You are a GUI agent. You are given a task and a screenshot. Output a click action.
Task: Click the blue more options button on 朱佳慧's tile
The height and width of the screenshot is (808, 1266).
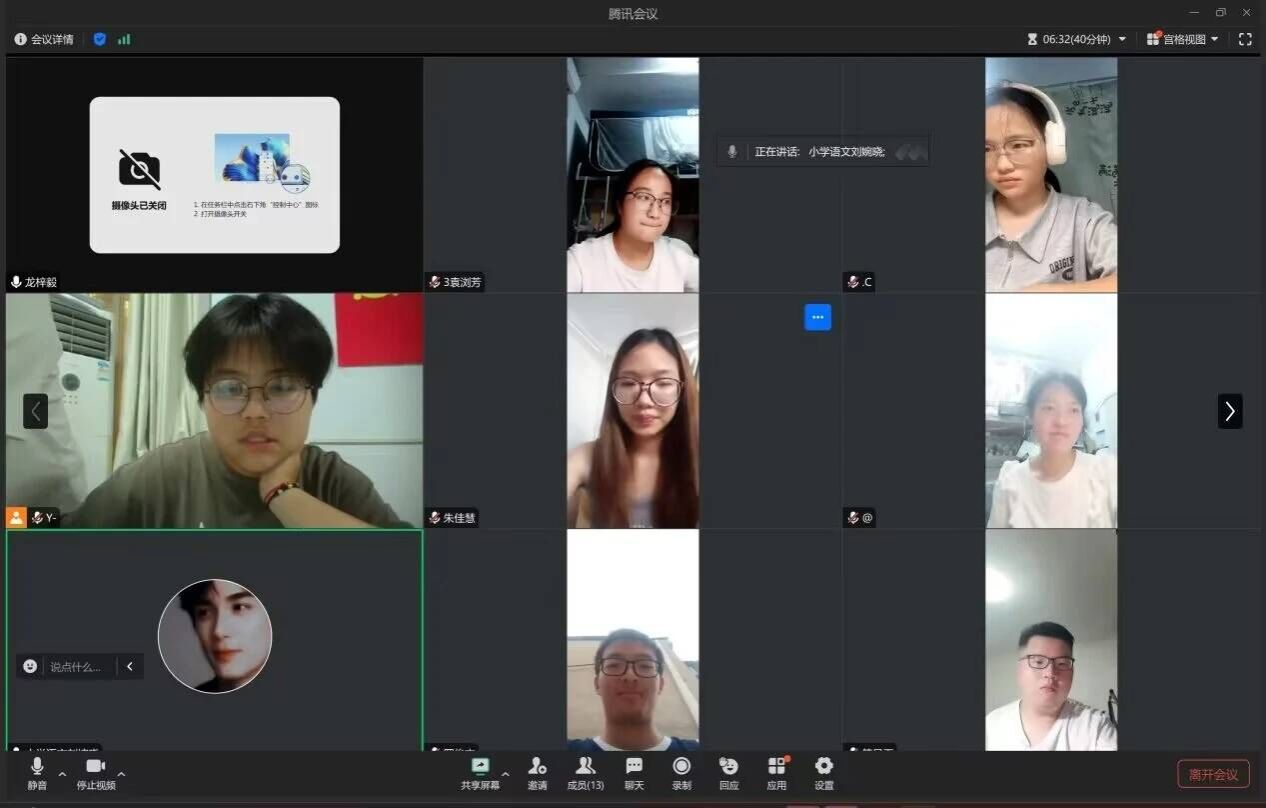pyautogui.click(x=817, y=317)
